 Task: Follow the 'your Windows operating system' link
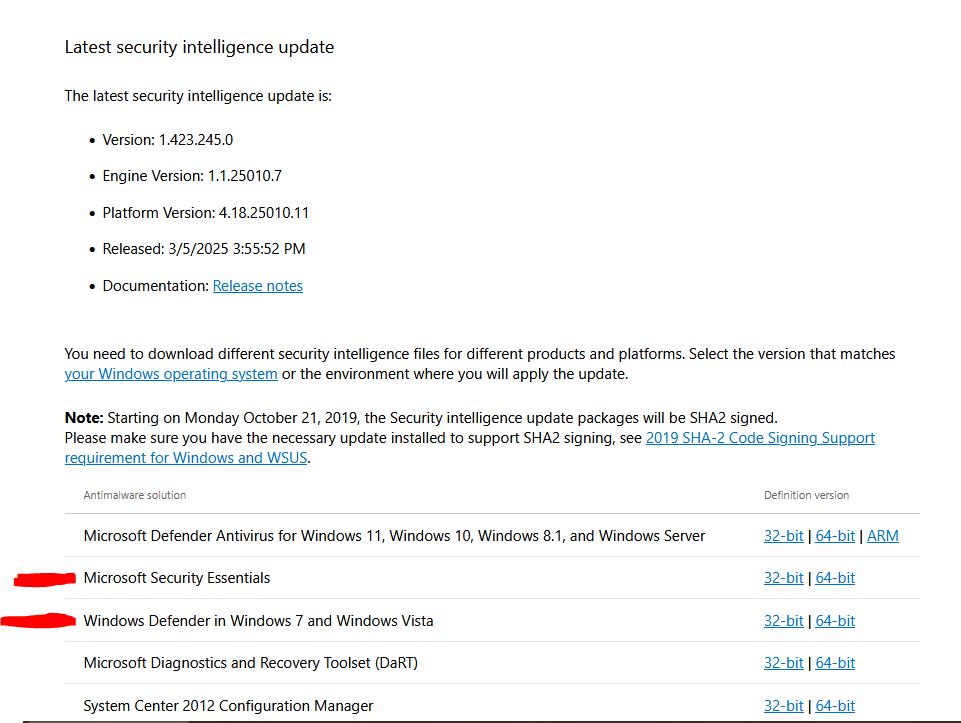(171, 374)
